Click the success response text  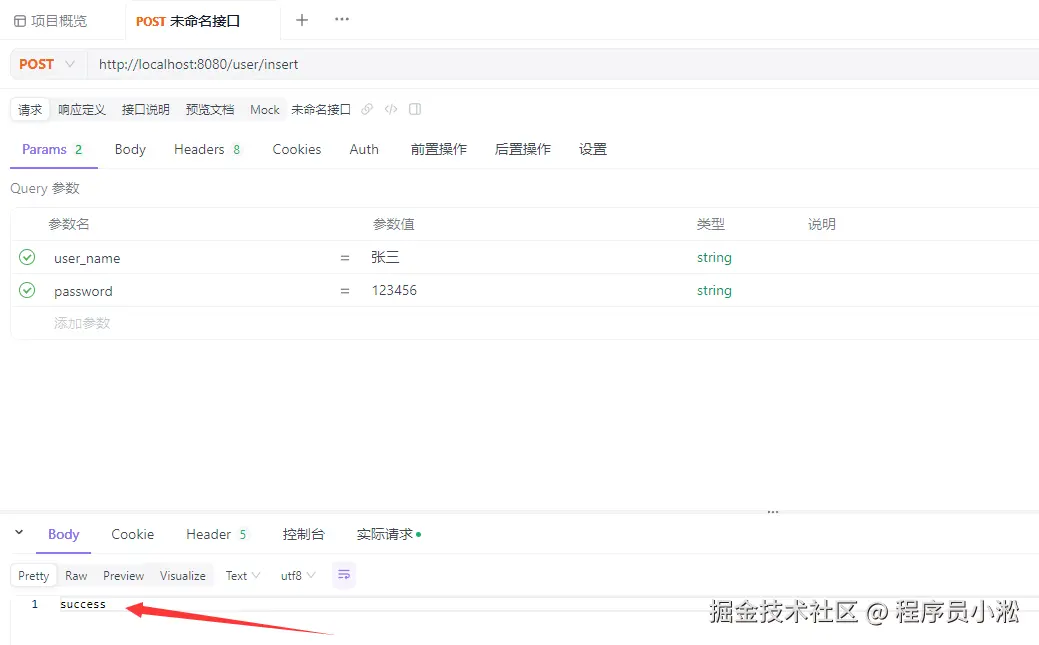pyautogui.click(x=83, y=604)
